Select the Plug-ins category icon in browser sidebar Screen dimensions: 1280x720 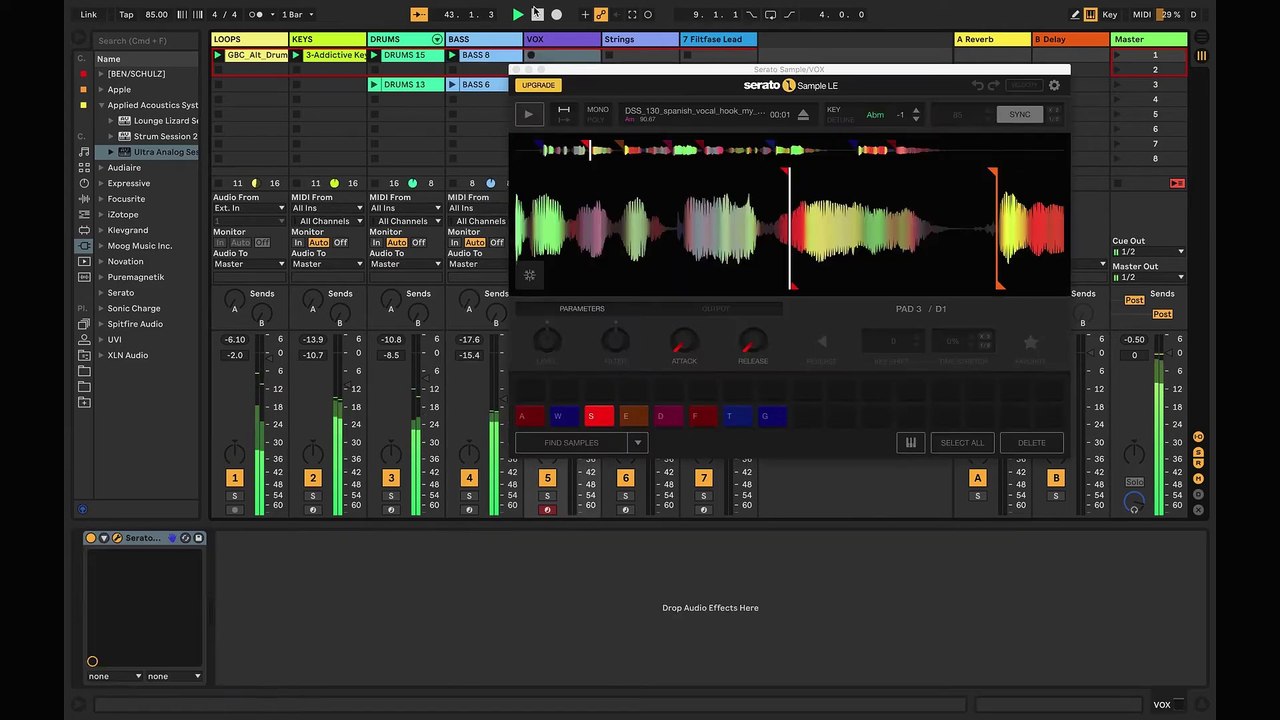[84, 246]
